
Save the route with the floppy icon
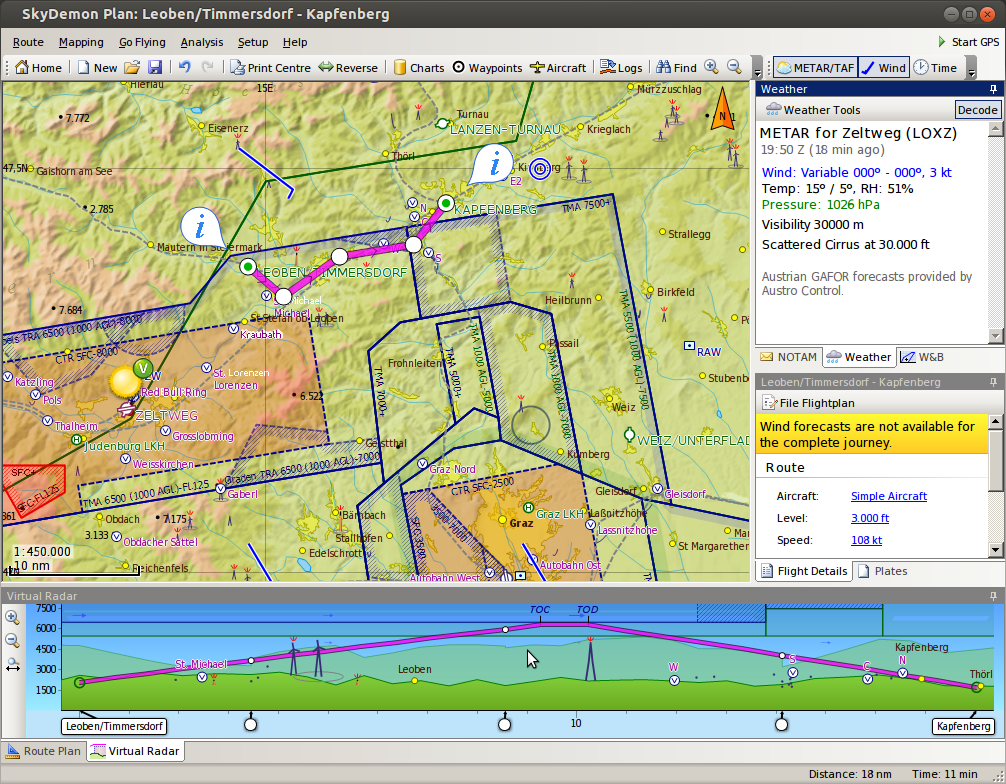(x=155, y=67)
